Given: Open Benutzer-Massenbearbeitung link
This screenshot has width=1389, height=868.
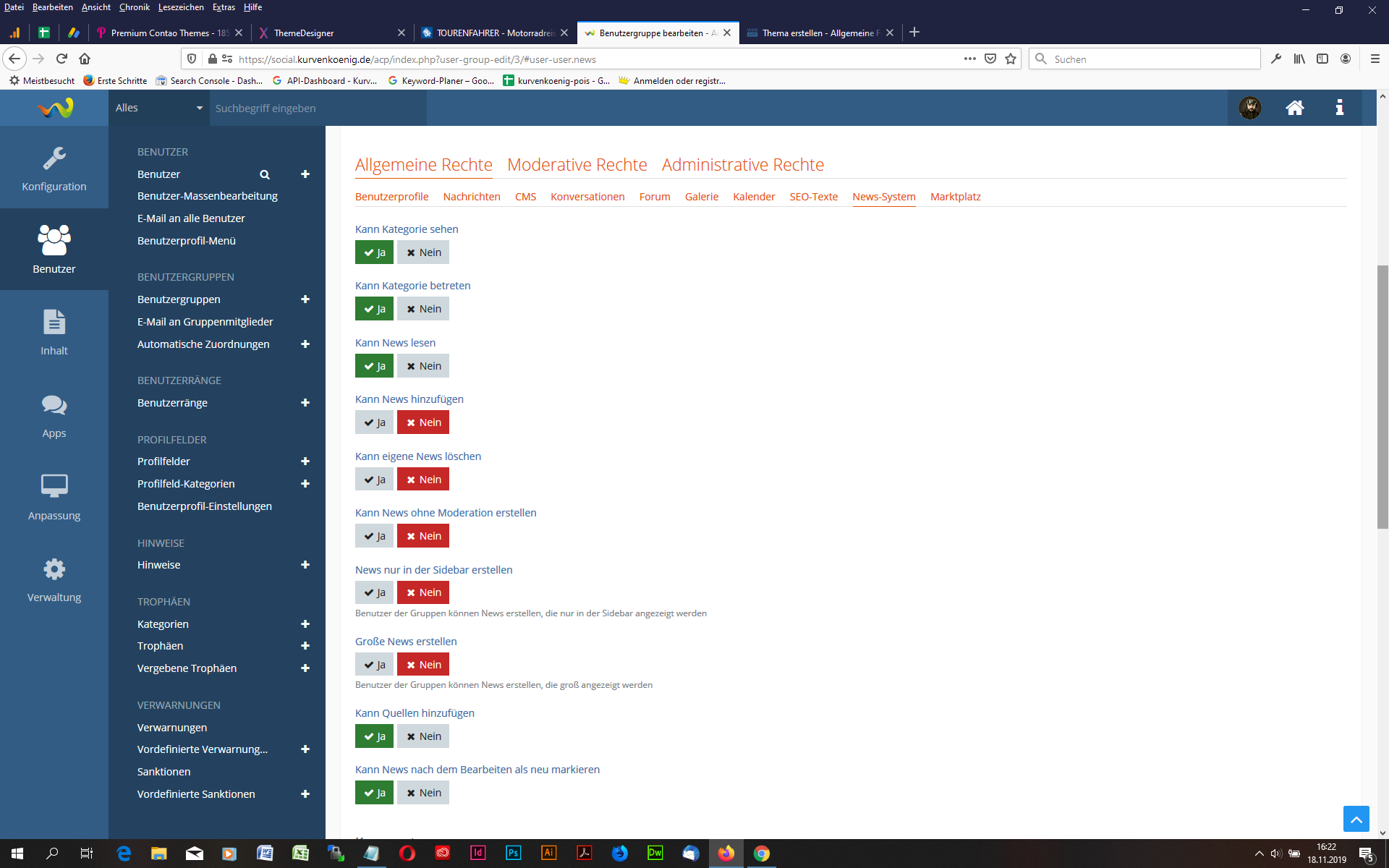Looking at the screenshot, I should [x=208, y=196].
